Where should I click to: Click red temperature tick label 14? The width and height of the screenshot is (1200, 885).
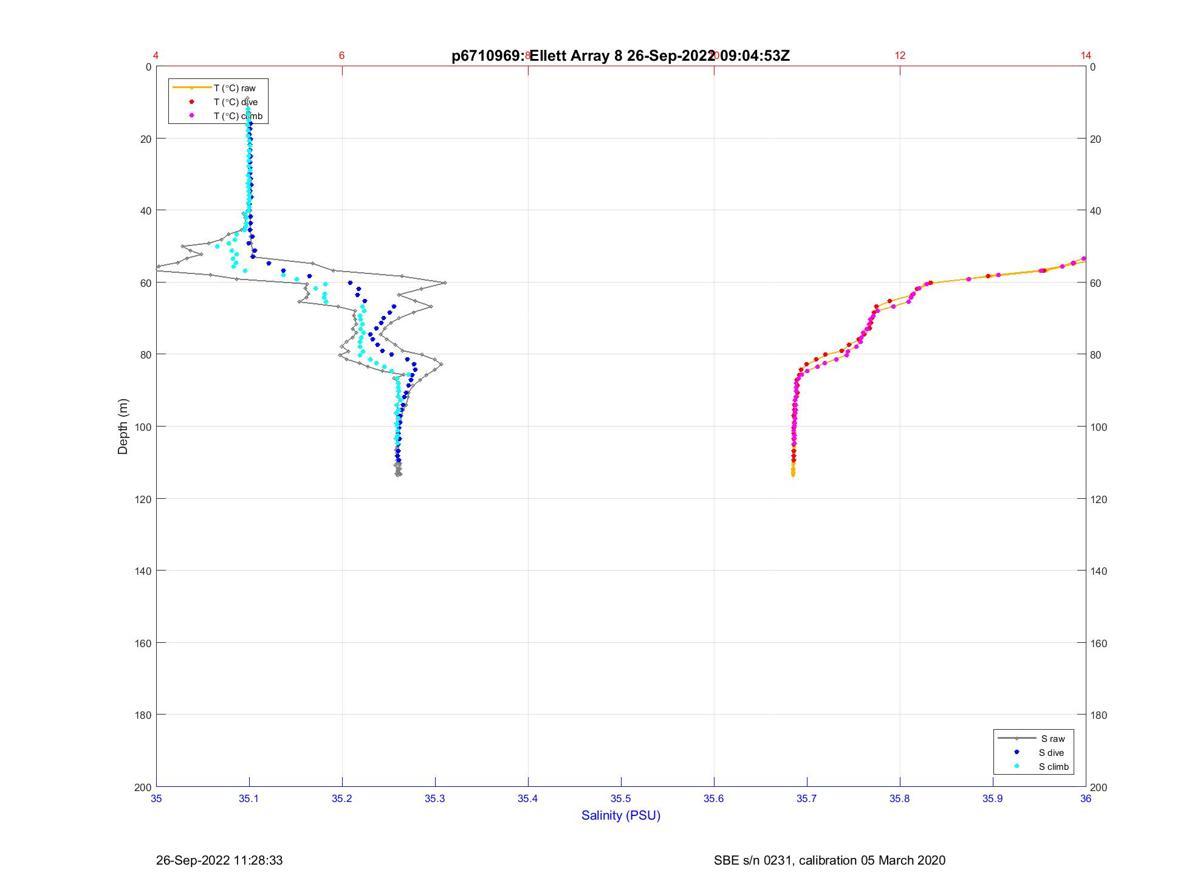click(1086, 55)
